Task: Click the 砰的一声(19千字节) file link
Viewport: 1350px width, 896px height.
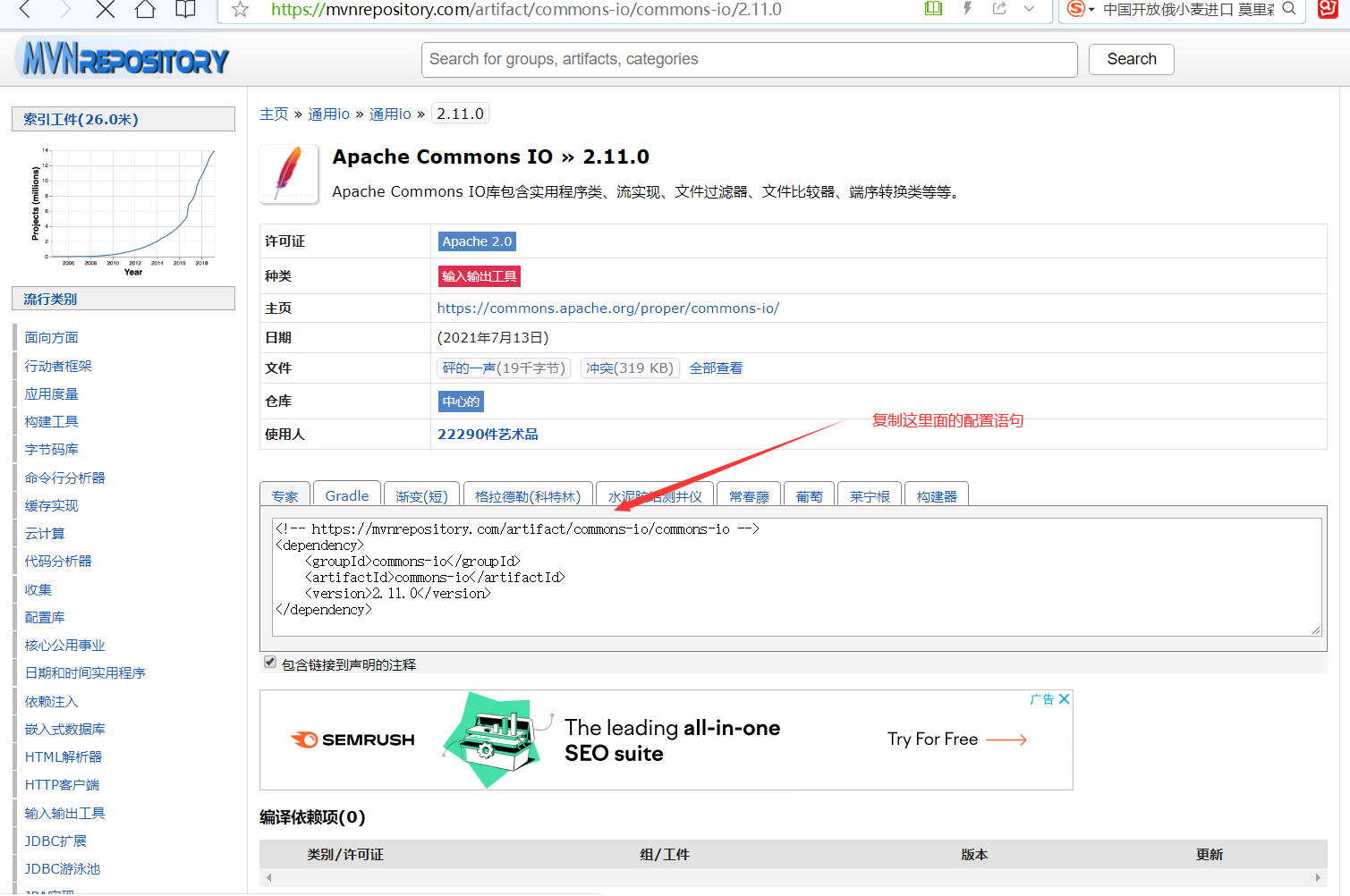Action: [504, 368]
